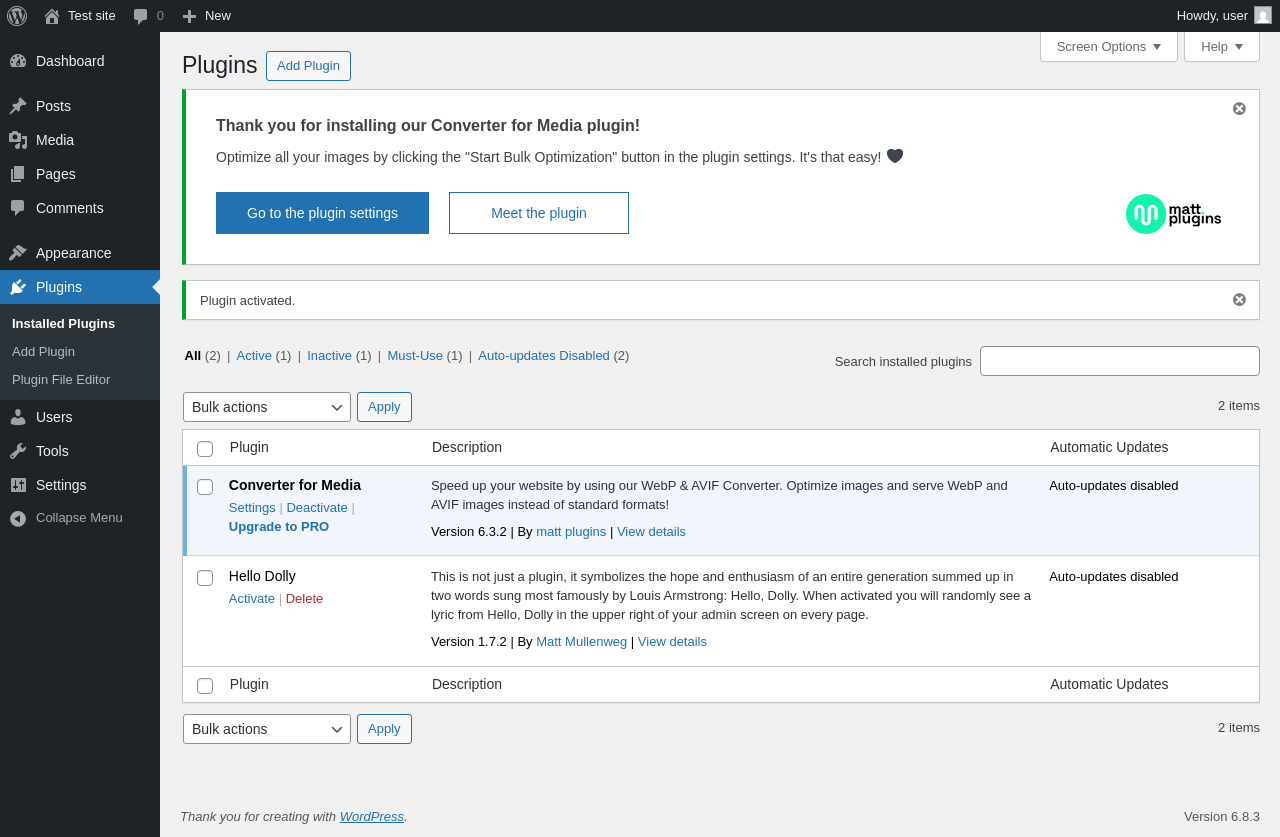Screen dimensions: 1280x837
Task: Deactivate the Converter for Media plugin
Action: pyautogui.click(x=317, y=507)
